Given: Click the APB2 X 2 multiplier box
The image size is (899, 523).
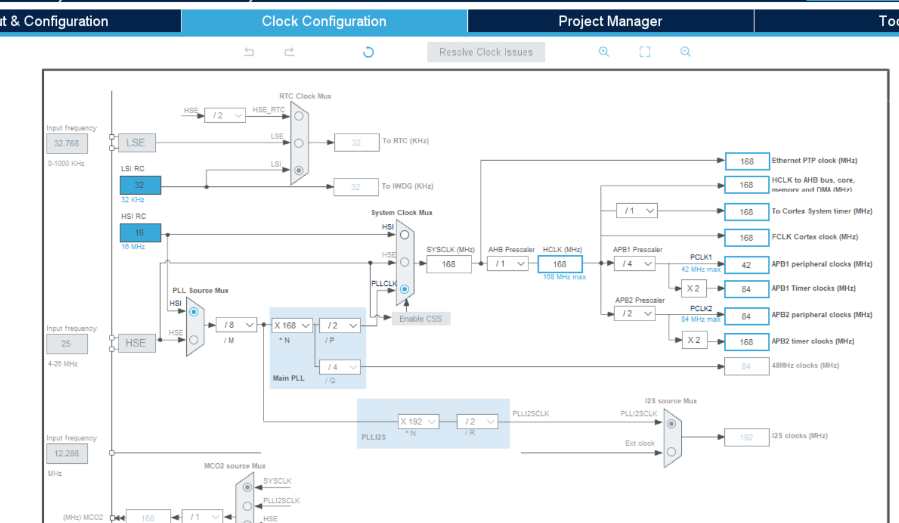Looking at the screenshot, I should point(694,340).
